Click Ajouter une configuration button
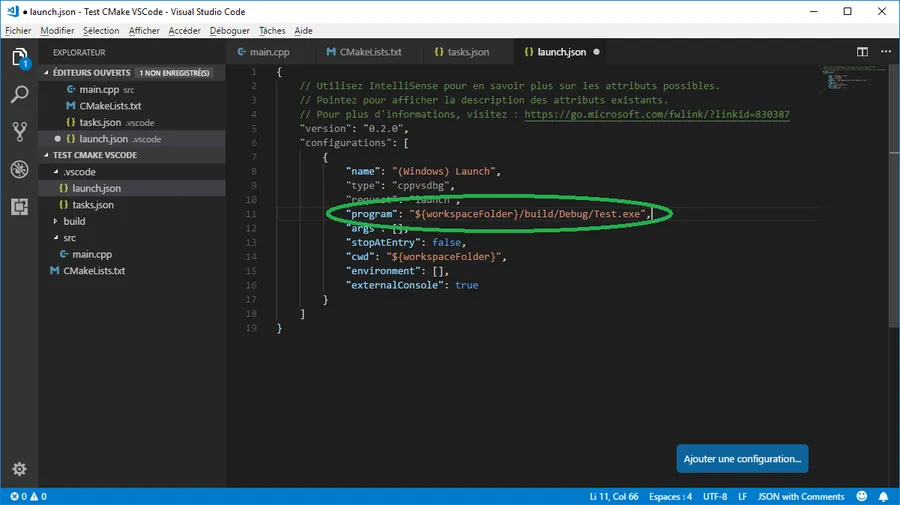The height and width of the screenshot is (505, 900). tap(742, 459)
